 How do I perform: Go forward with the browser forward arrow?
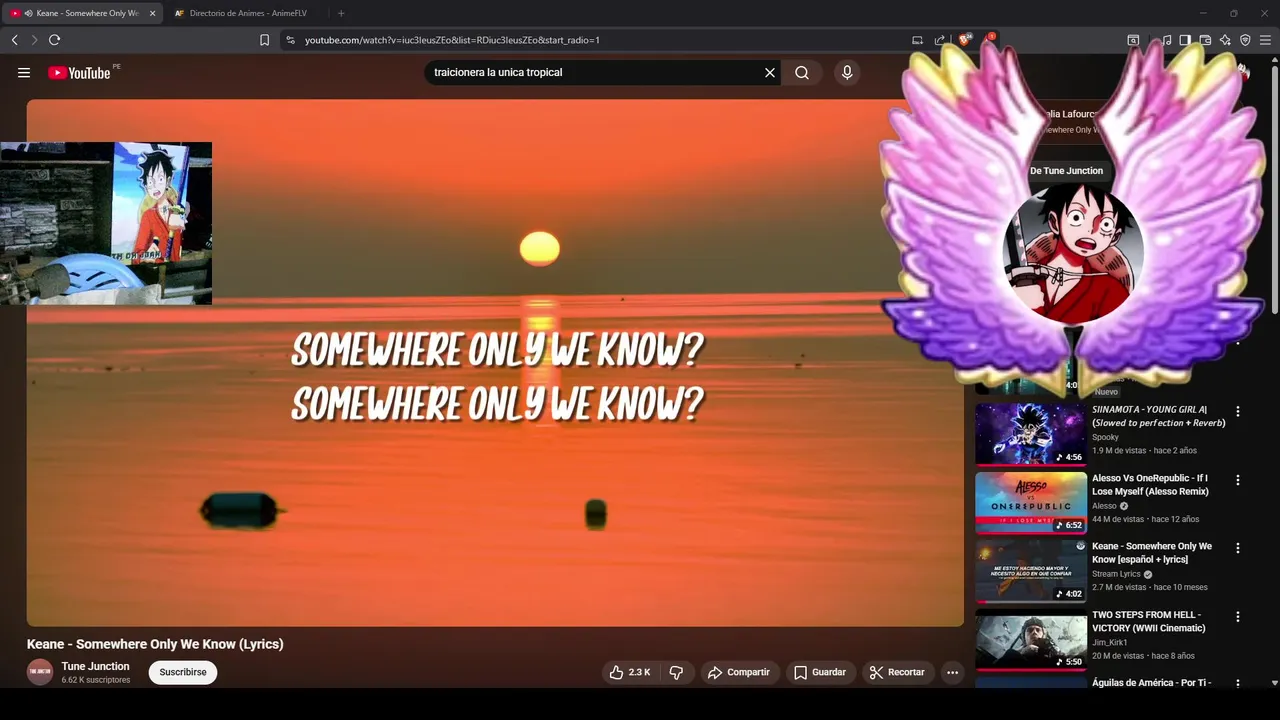point(34,40)
